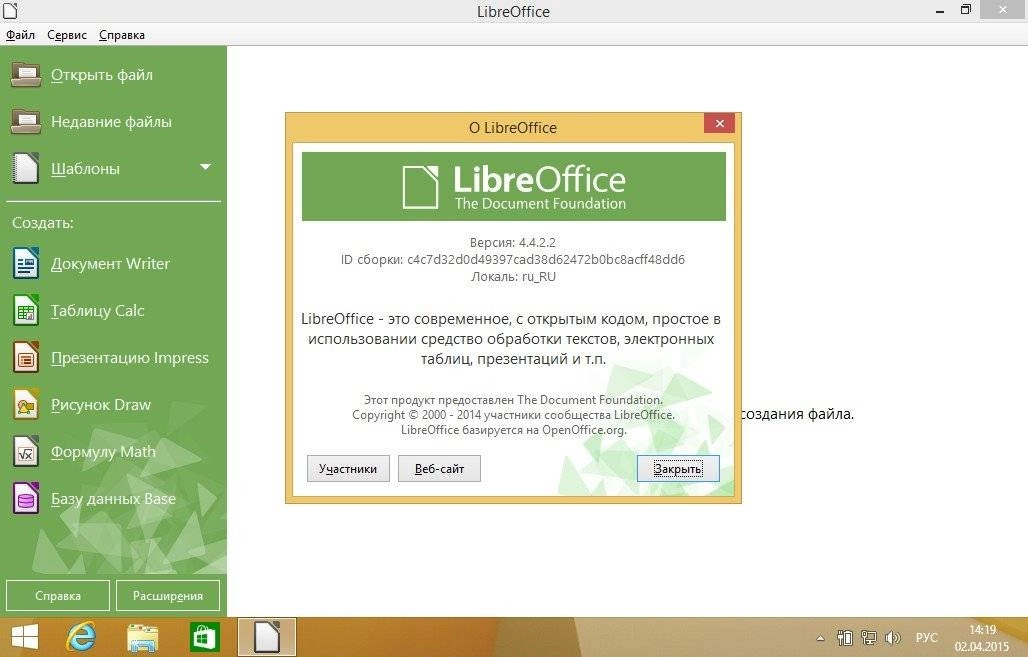The width and height of the screenshot is (1028, 657).
Task: Open the Windows Start button
Action: 24,637
